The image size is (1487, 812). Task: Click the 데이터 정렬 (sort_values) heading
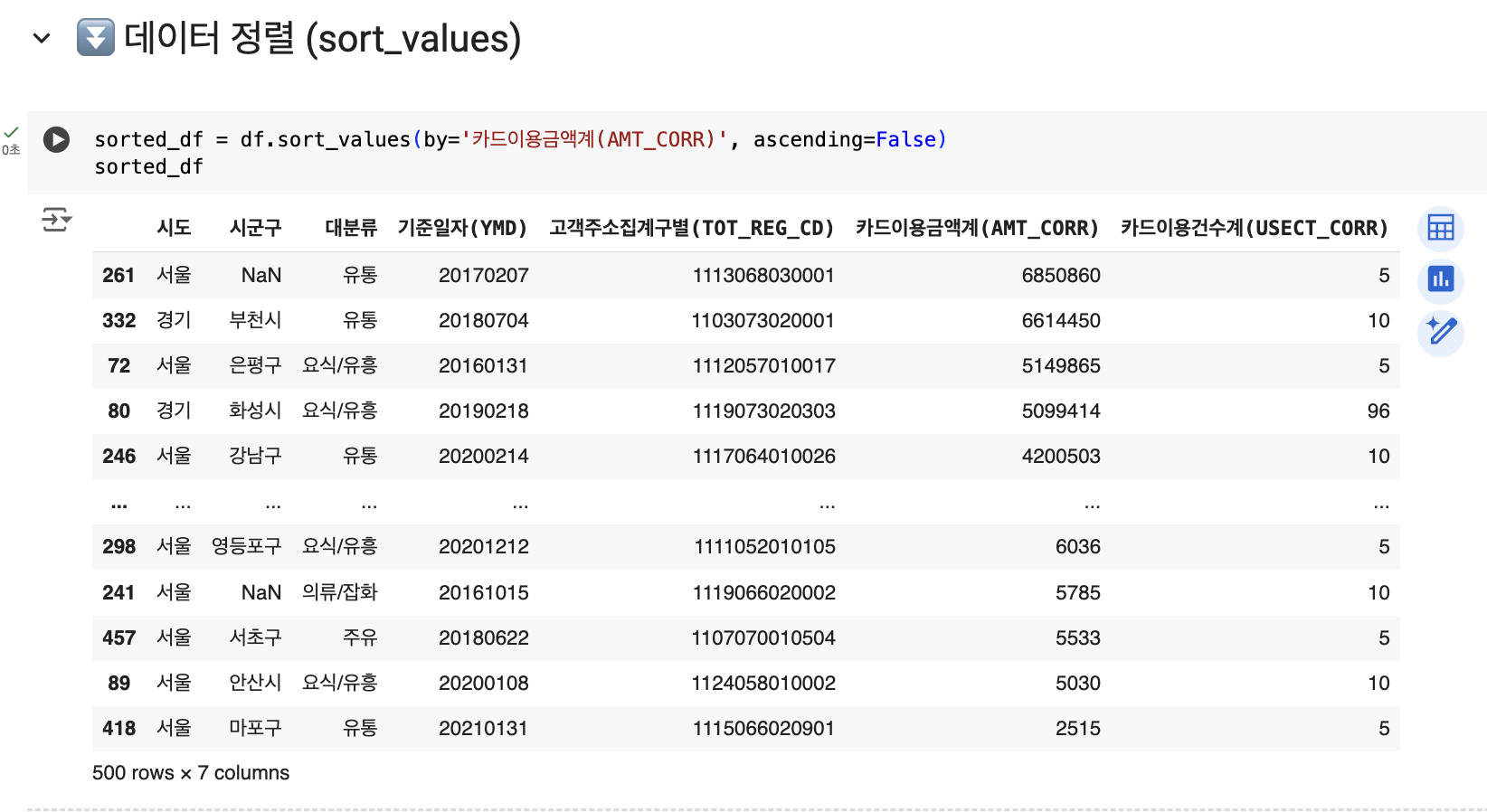323,38
